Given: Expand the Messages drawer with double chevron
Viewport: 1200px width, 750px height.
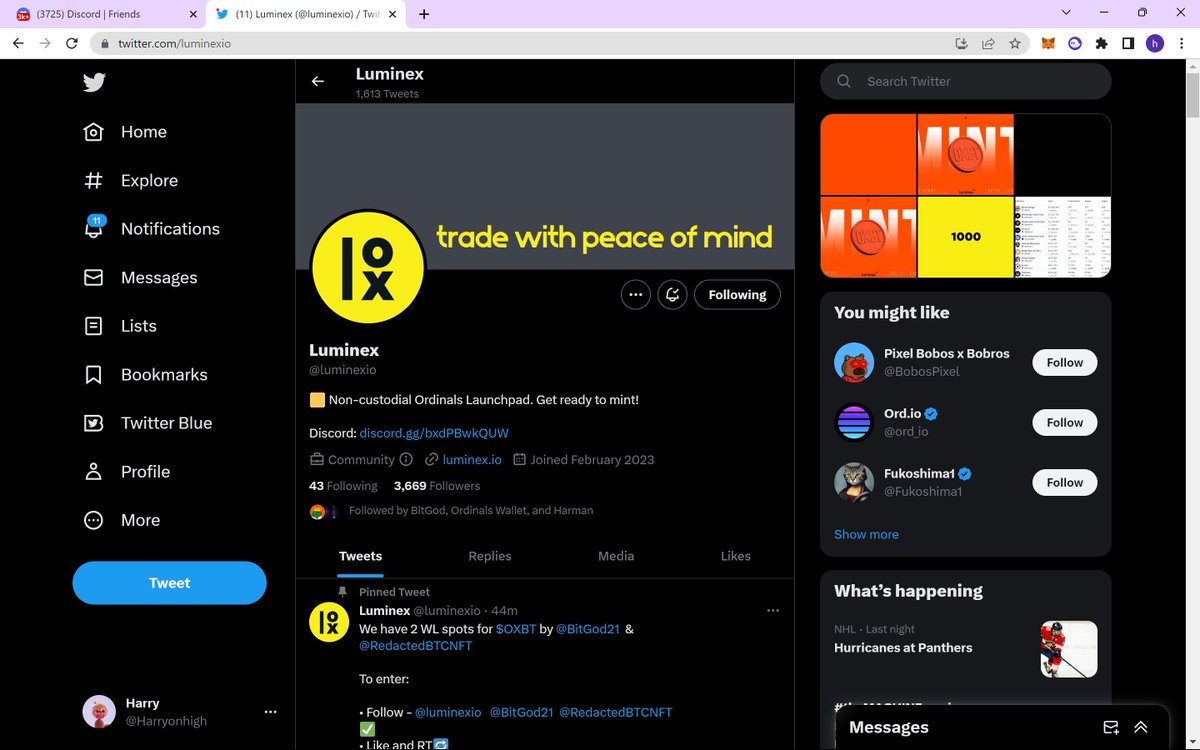Looking at the screenshot, I should tap(1141, 727).
